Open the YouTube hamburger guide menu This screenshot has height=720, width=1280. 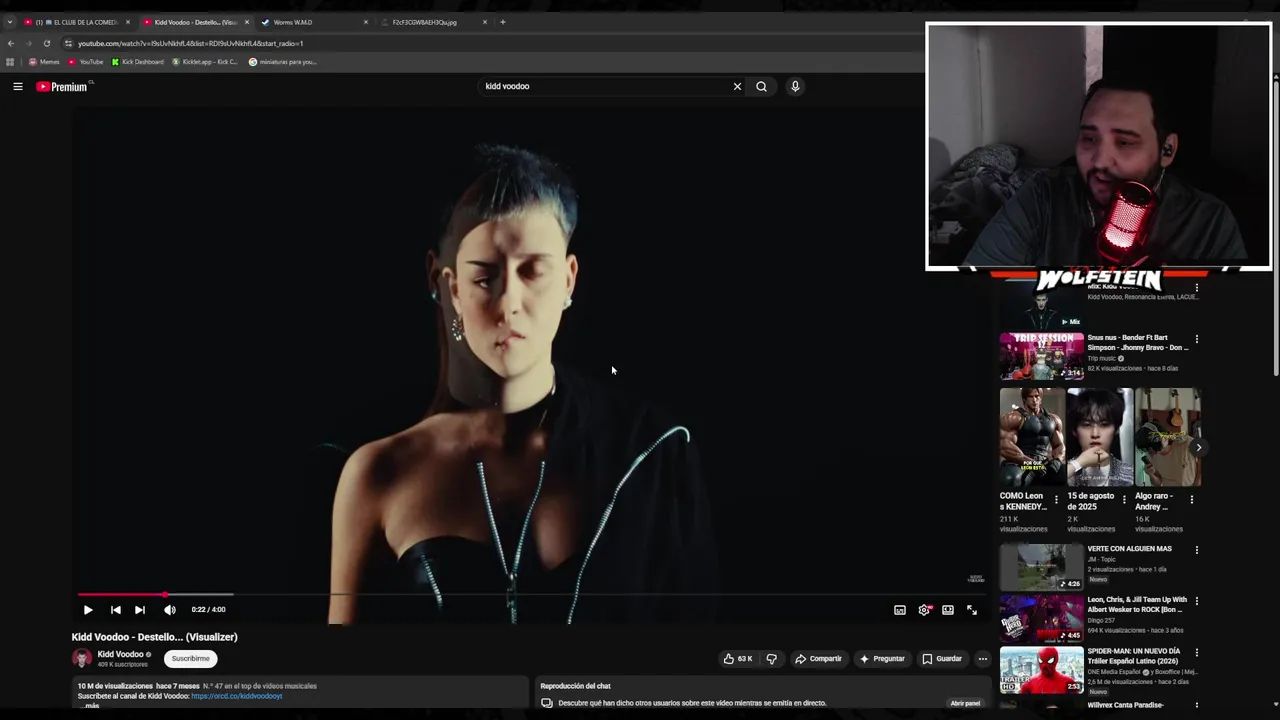[18, 87]
